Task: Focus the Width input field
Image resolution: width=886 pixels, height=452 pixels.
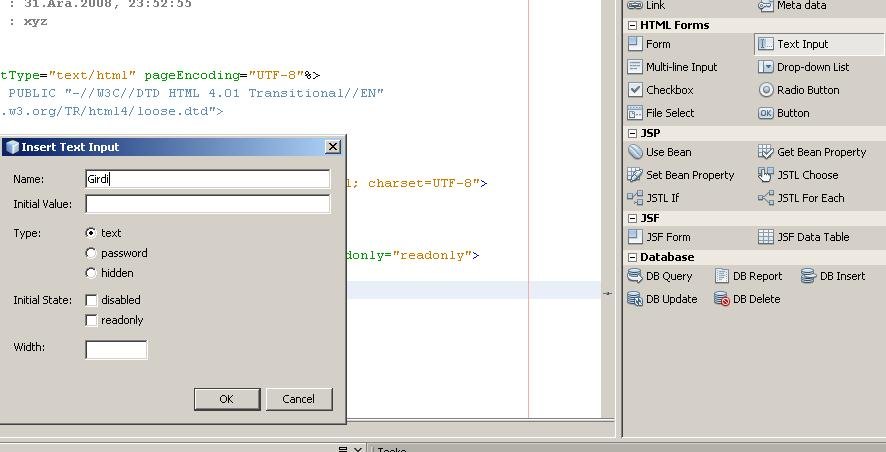Action: [x=116, y=350]
